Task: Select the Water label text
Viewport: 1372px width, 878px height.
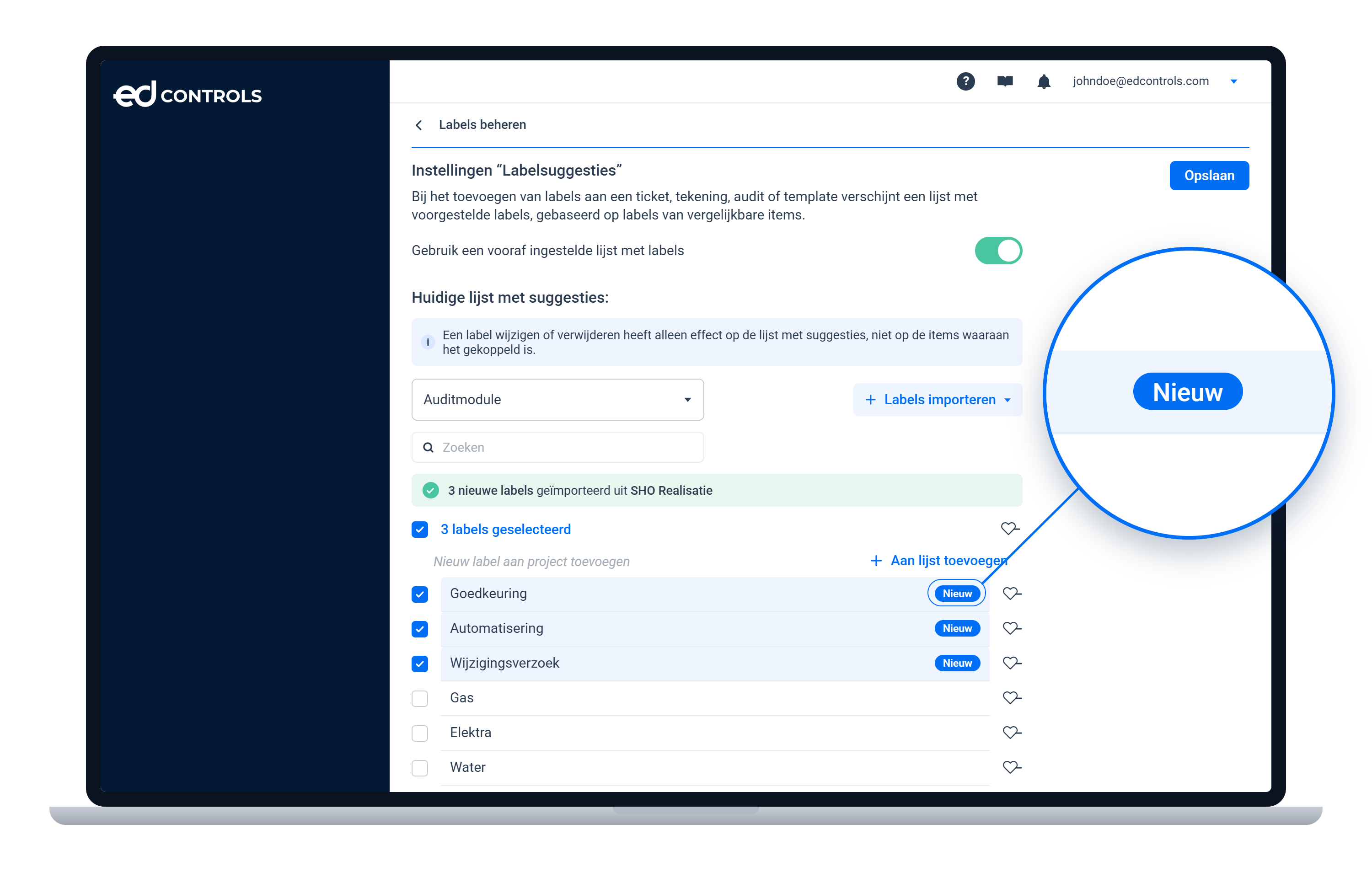Action: coord(467,767)
